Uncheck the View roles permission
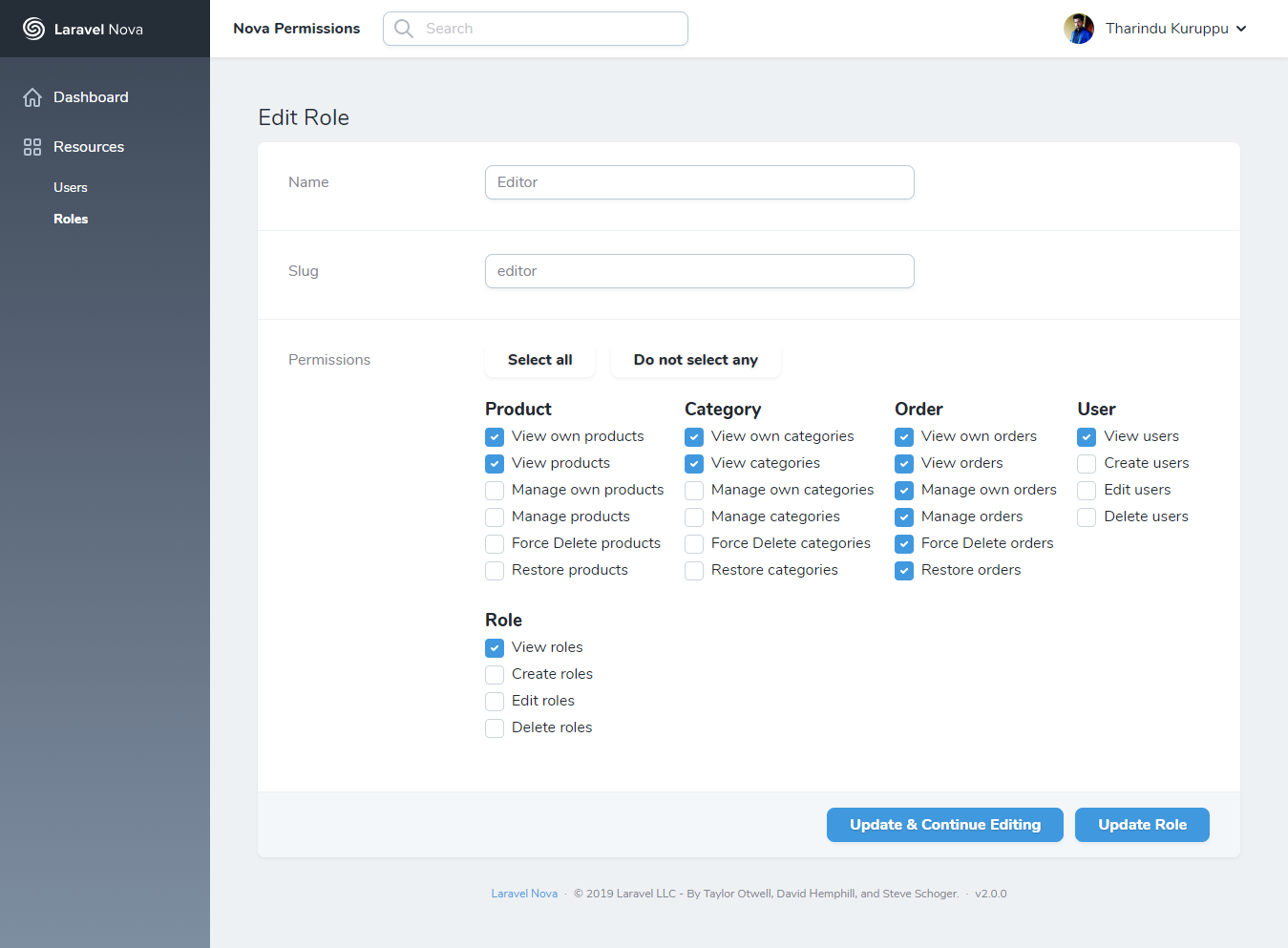Screen dimensions: 1288x948 [x=495, y=648]
